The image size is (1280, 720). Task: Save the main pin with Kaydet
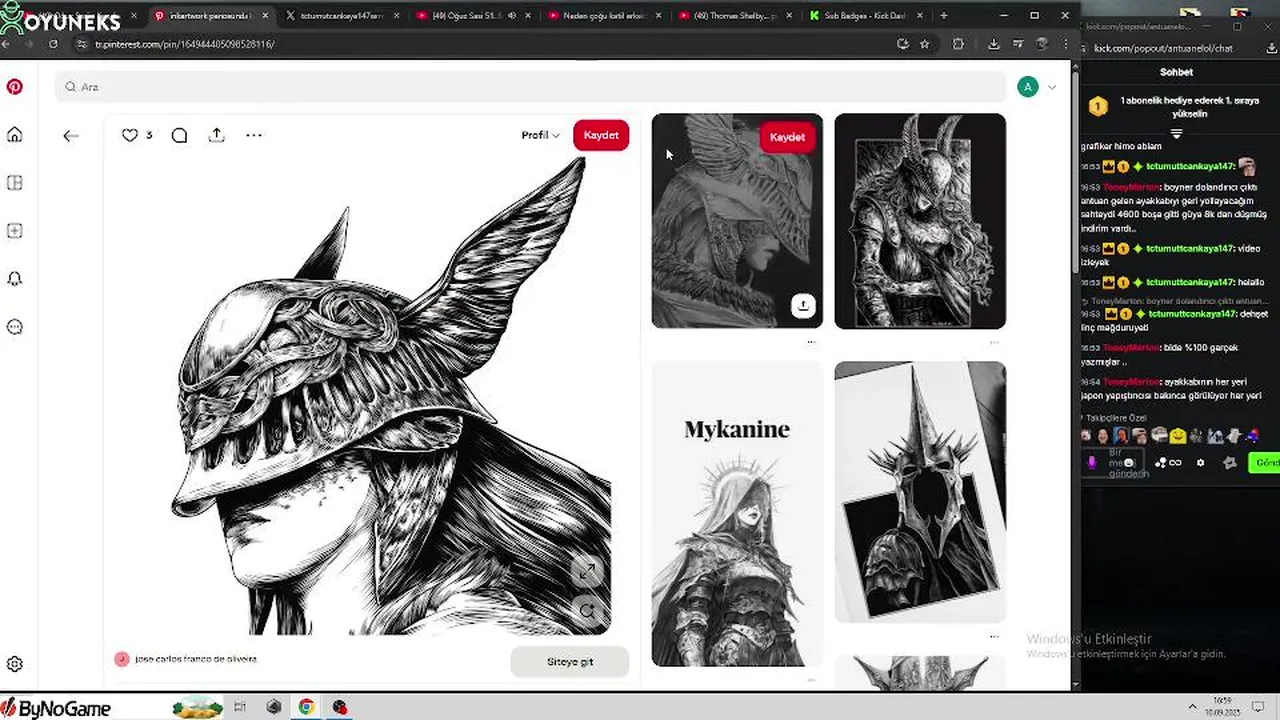(601, 136)
